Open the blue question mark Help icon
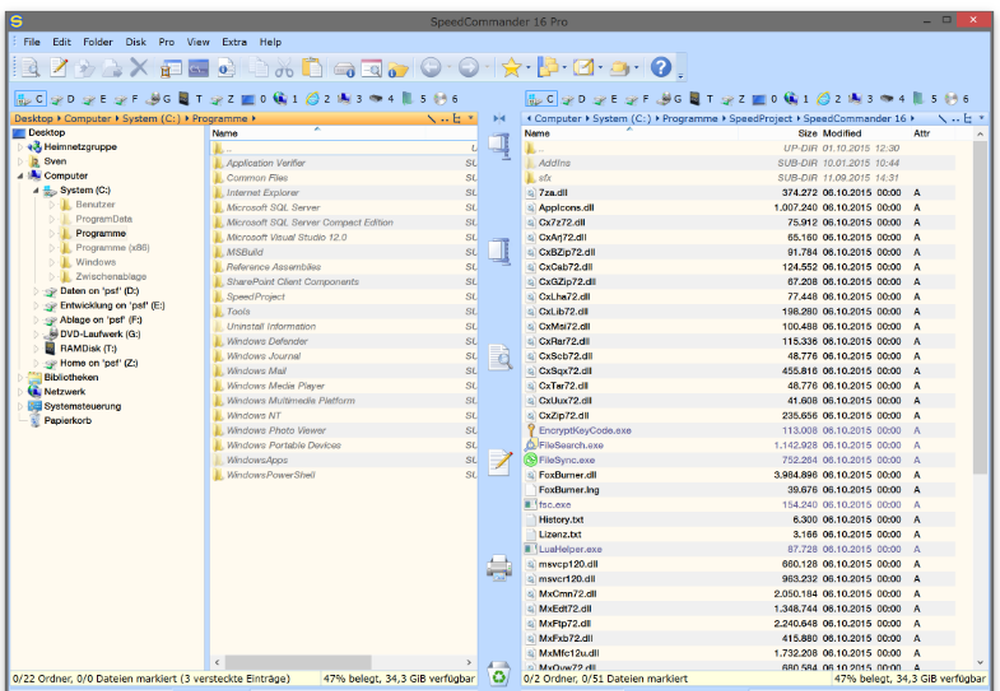This screenshot has height=691, width=1000. (x=661, y=67)
